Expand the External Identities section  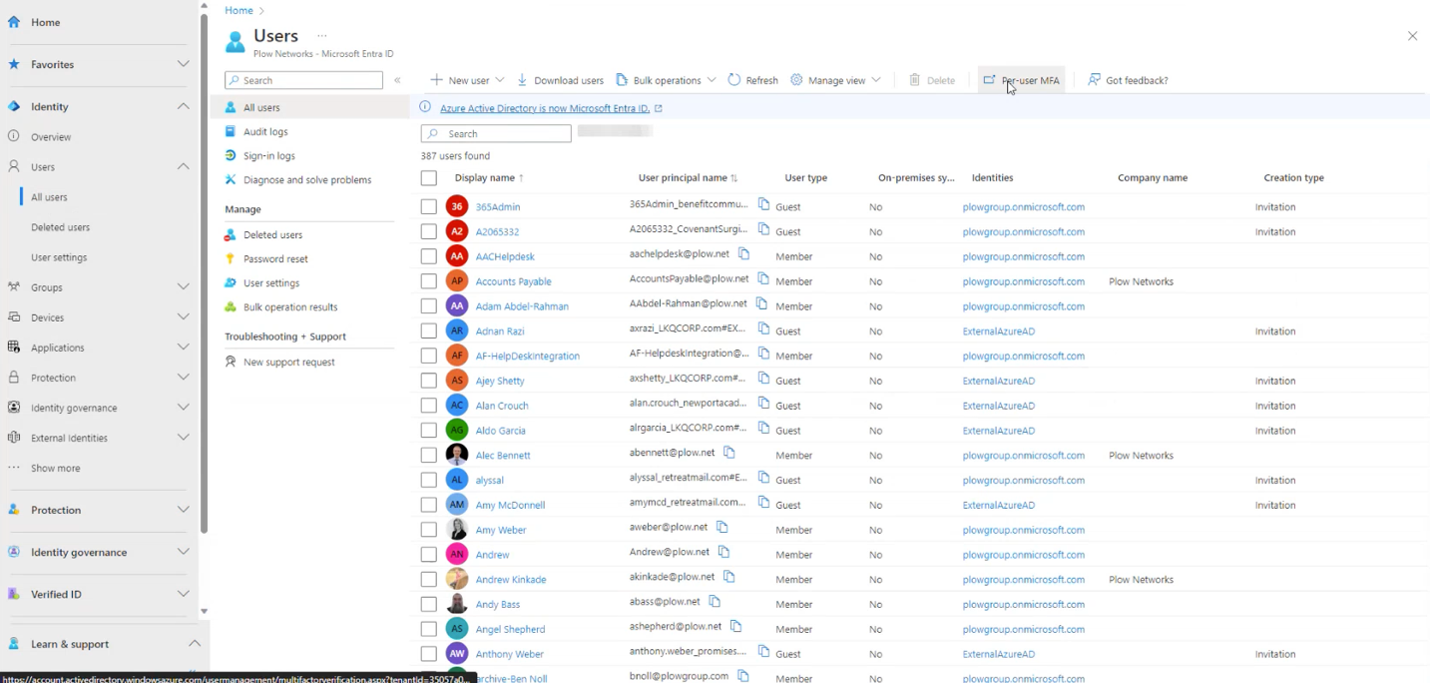click(183, 437)
